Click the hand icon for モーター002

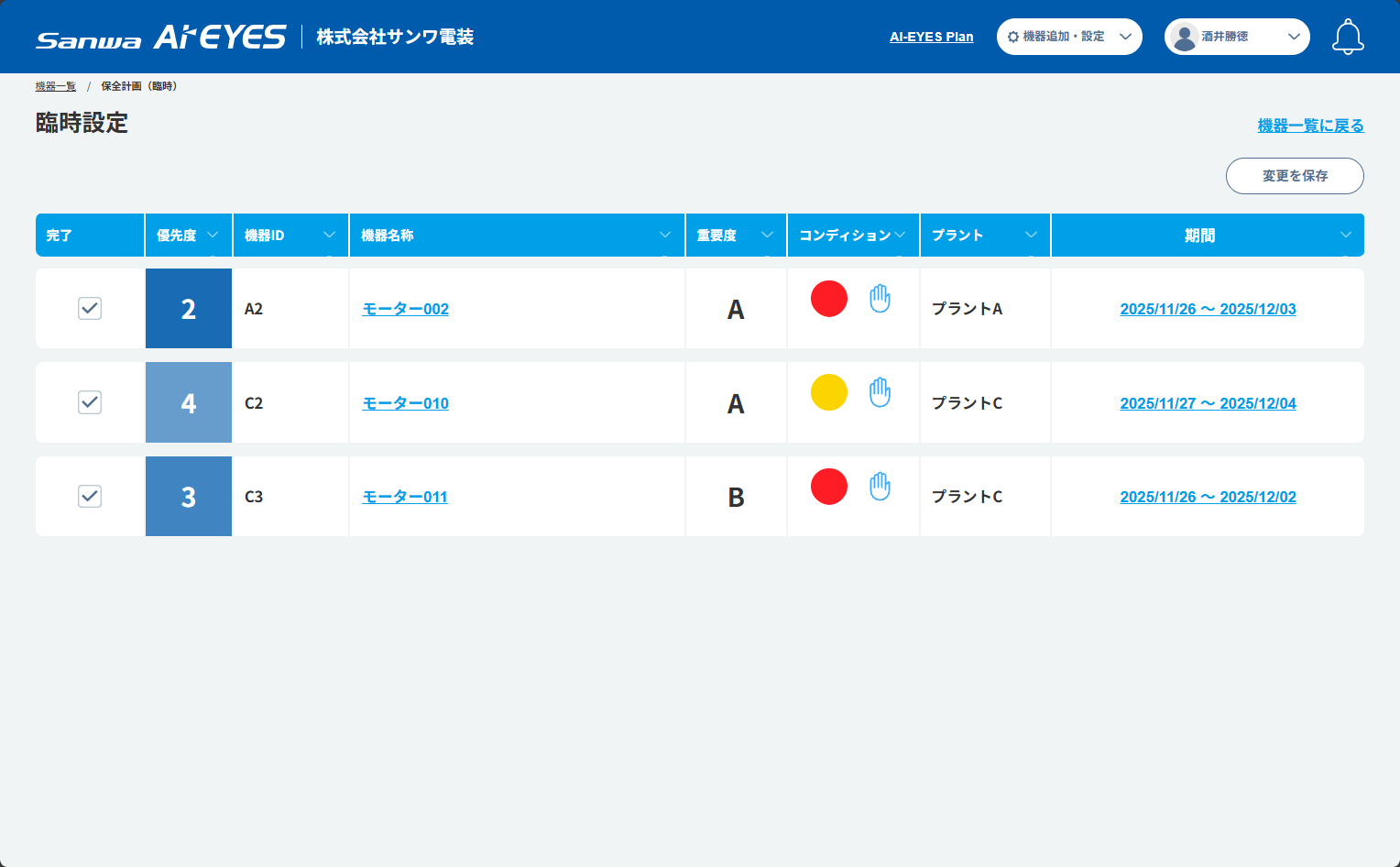click(x=880, y=299)
